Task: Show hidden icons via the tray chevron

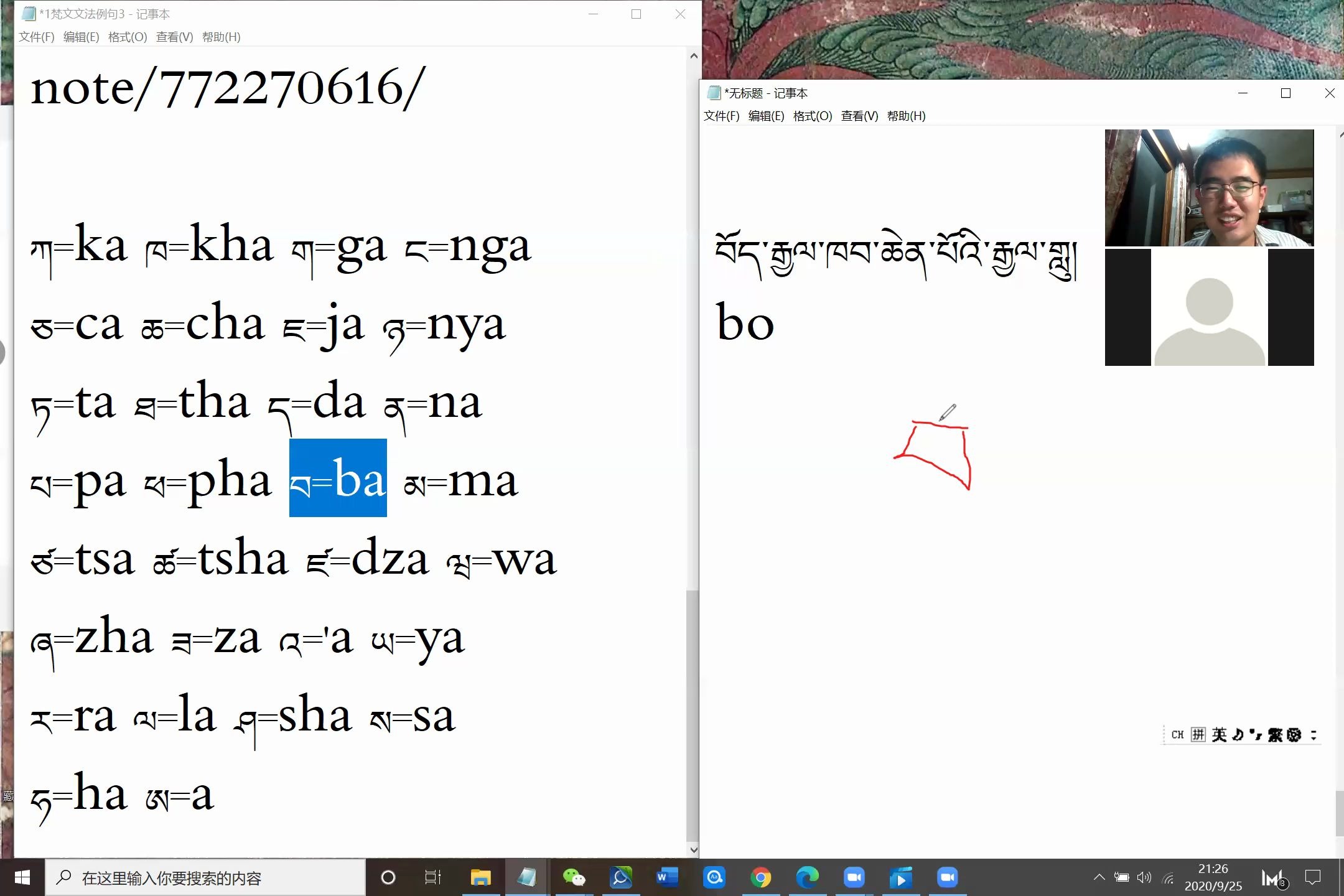Action: pyautogui.click(x=1101, y=877)
